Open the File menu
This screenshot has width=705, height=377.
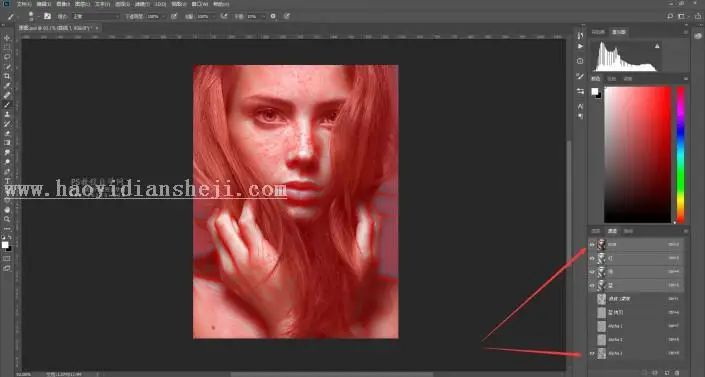(22, 4)
